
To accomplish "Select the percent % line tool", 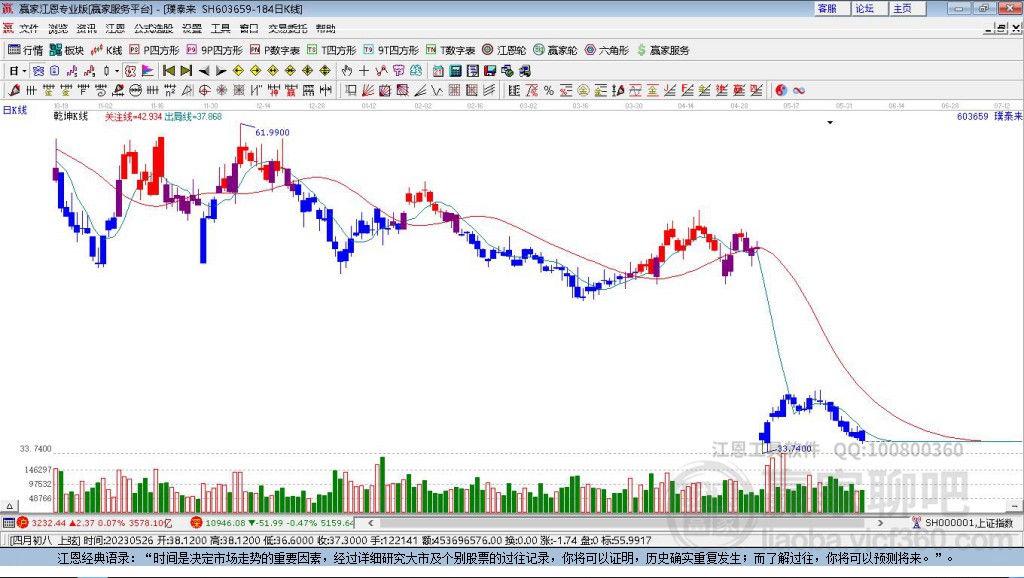I will click(x=549, y=91).
